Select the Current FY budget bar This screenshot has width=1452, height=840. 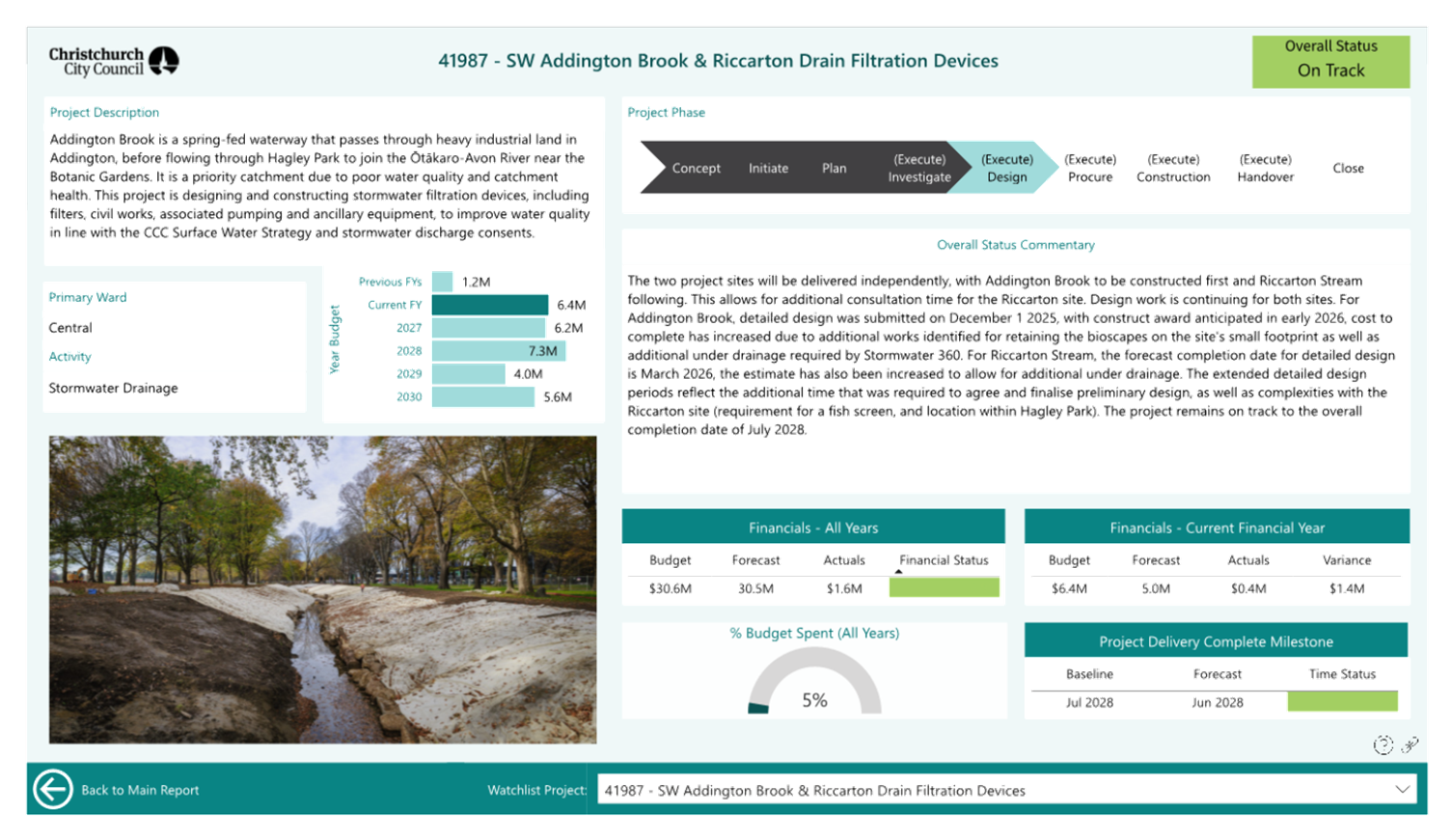coord(490,305)
